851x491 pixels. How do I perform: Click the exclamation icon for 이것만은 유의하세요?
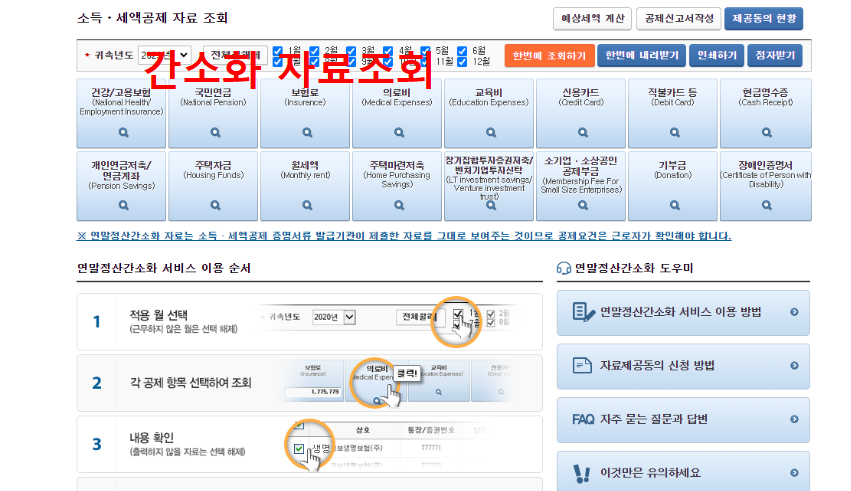[582, 473]
